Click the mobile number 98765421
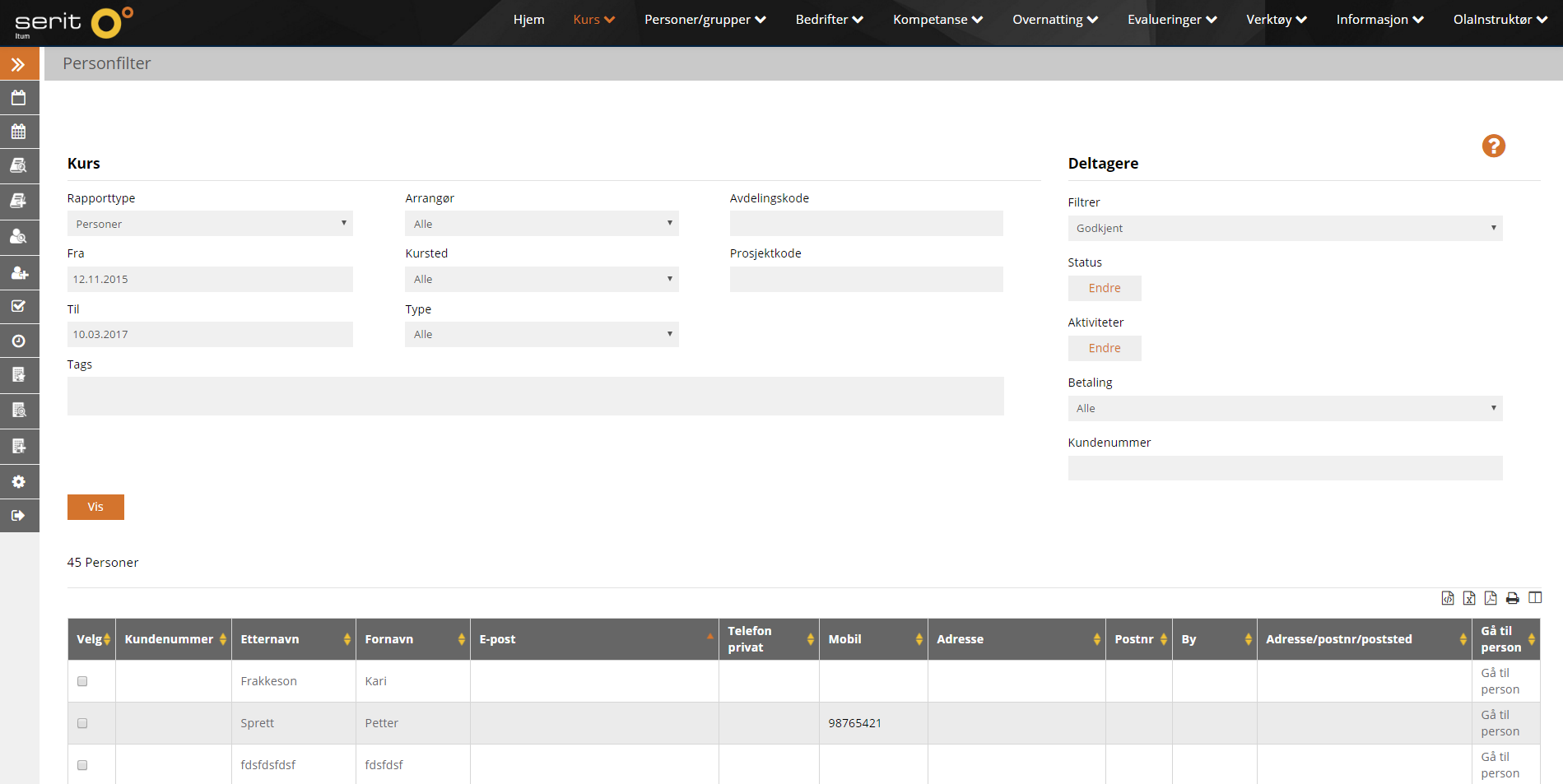1563x784 pixels. coord(854,723)
